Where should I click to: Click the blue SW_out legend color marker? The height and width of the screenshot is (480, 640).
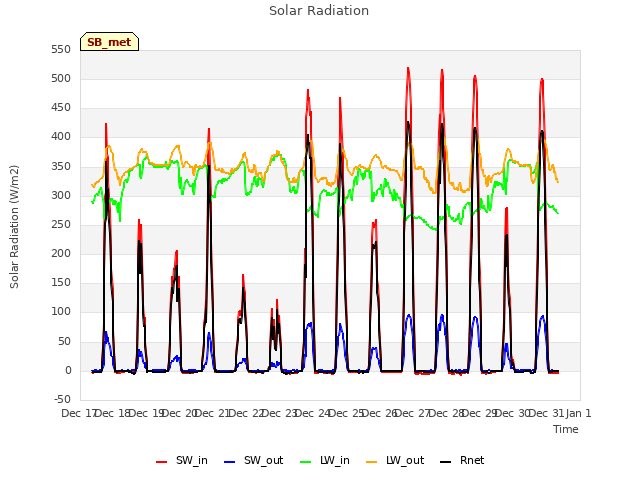pyautogui.click(x=230, y=462)
